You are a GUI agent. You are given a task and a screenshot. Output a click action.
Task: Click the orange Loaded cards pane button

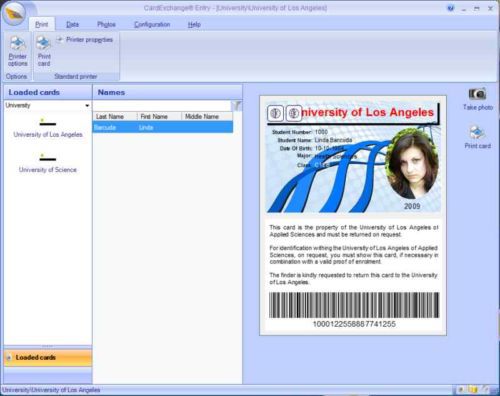click(48, 358)
